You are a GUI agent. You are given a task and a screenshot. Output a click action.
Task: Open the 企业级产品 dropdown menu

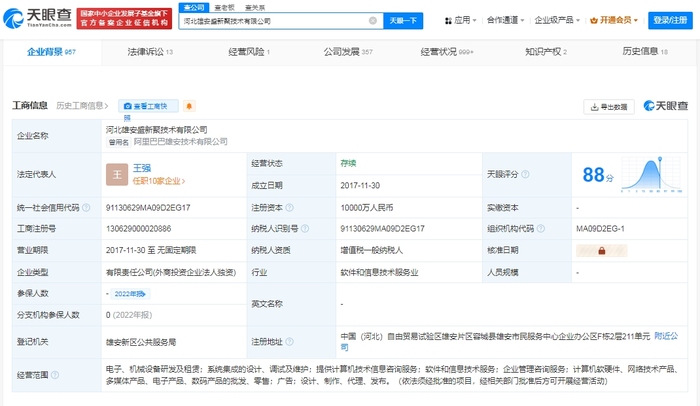[557, 21]
